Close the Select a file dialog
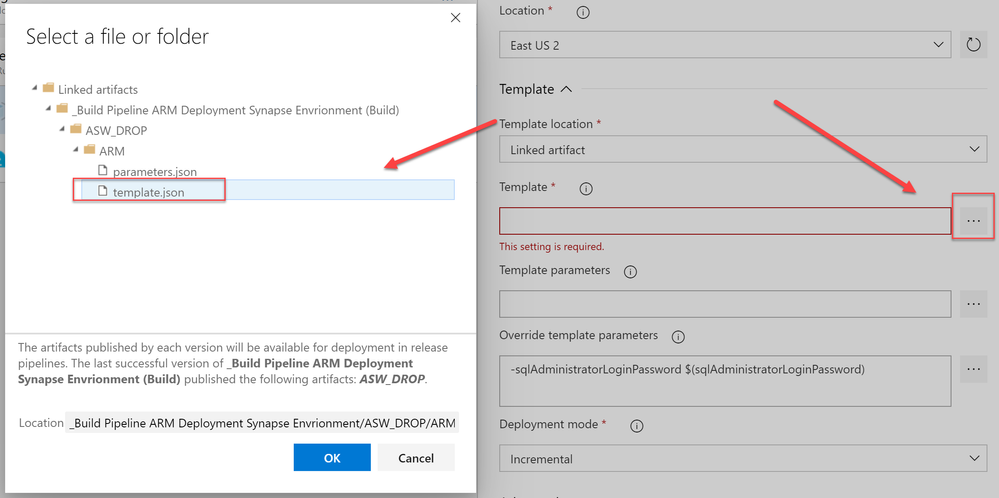 pyautogui.click(x=456, y=18)
